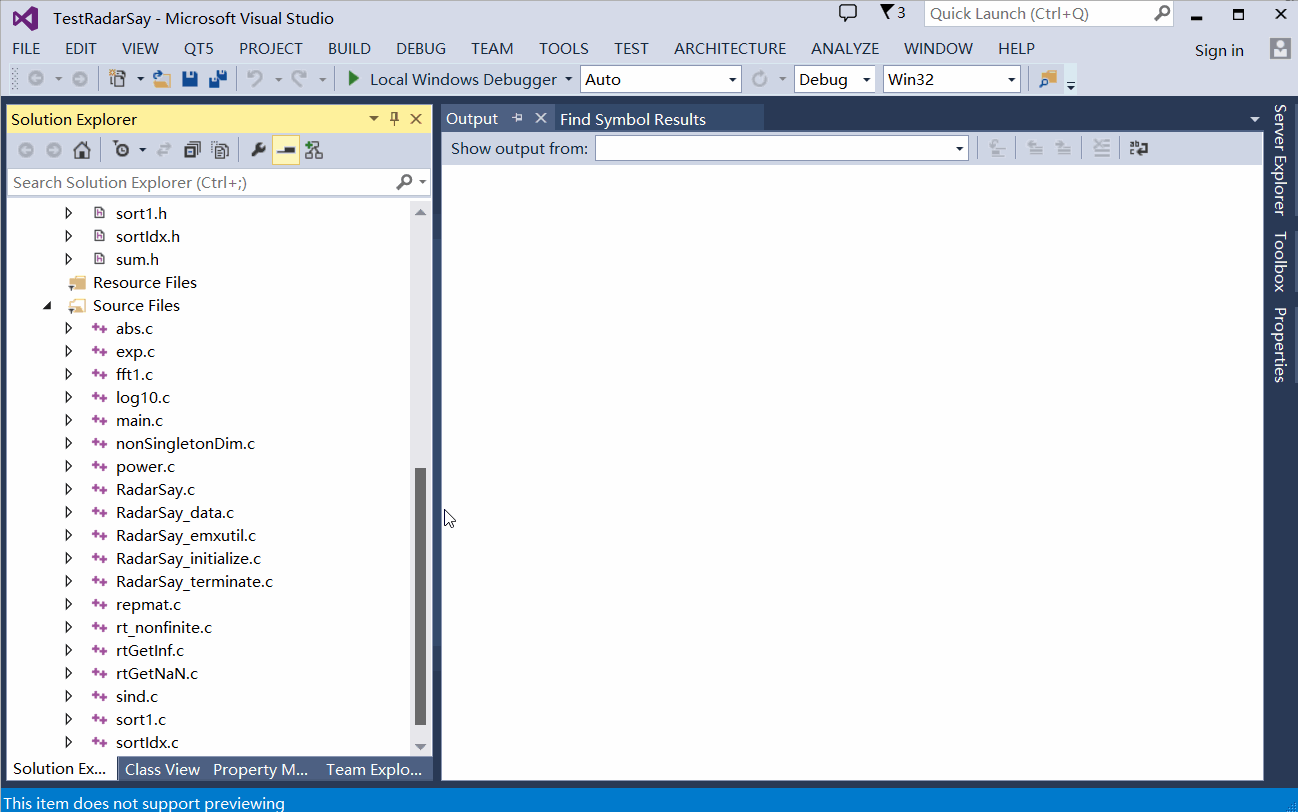Show All Files in Solution Explorer
This screenshot has width=1298, height=812.
click(x=219, y=149)
